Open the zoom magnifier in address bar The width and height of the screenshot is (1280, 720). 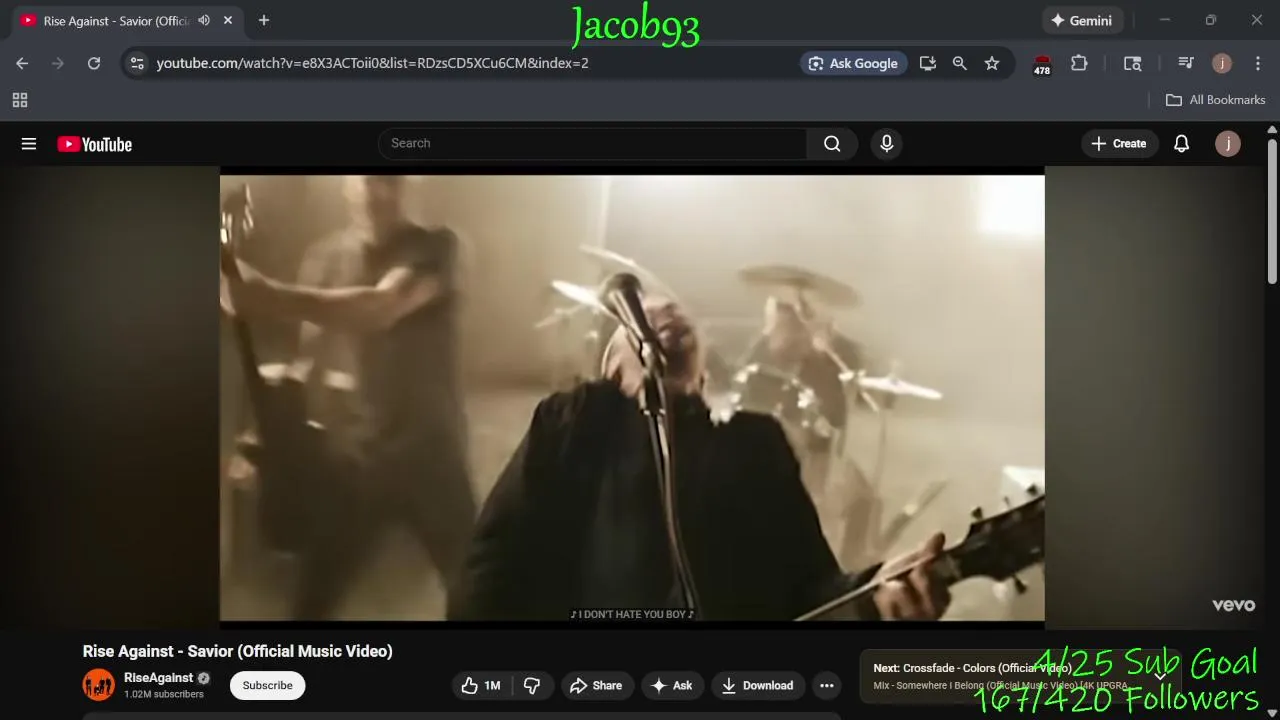tap(960, 63)
